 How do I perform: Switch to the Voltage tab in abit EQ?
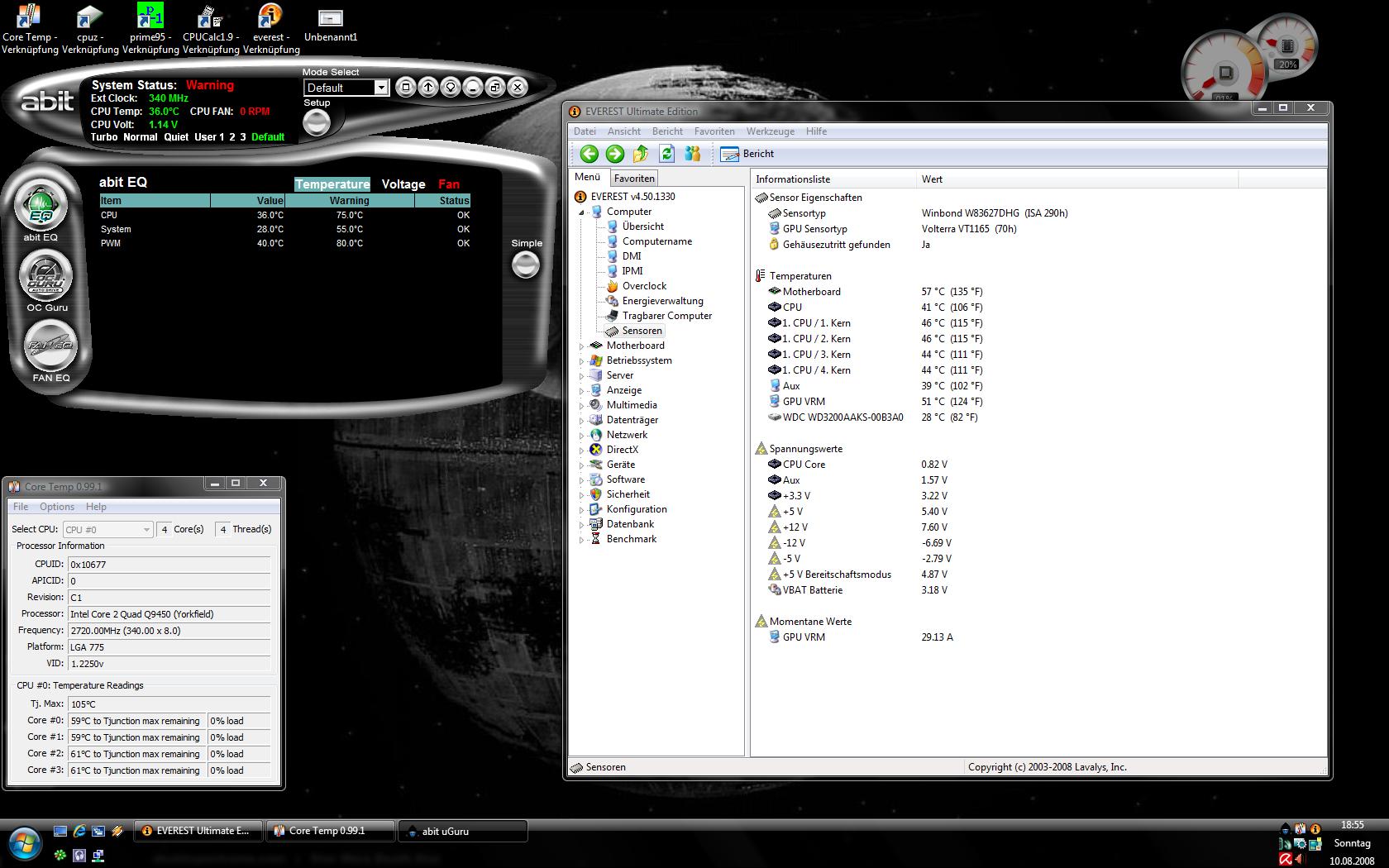[x=403, y=184]
